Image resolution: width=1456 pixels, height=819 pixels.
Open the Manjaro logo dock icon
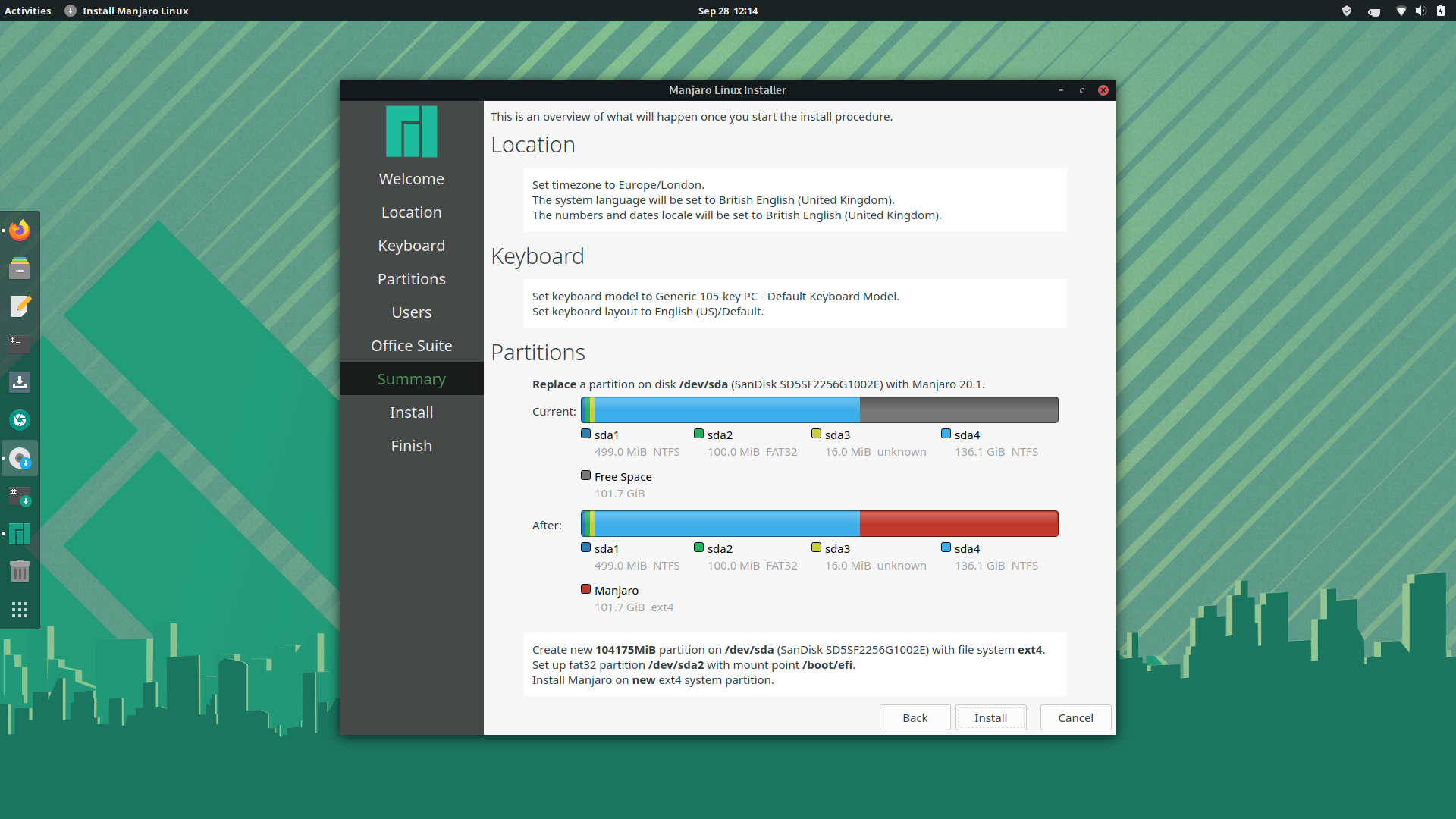20,534
